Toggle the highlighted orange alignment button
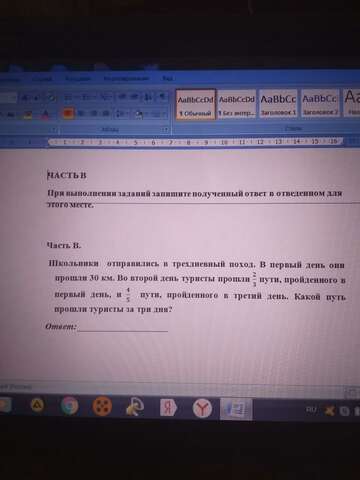This screenshot has height=480, width=360. [68, 114]
